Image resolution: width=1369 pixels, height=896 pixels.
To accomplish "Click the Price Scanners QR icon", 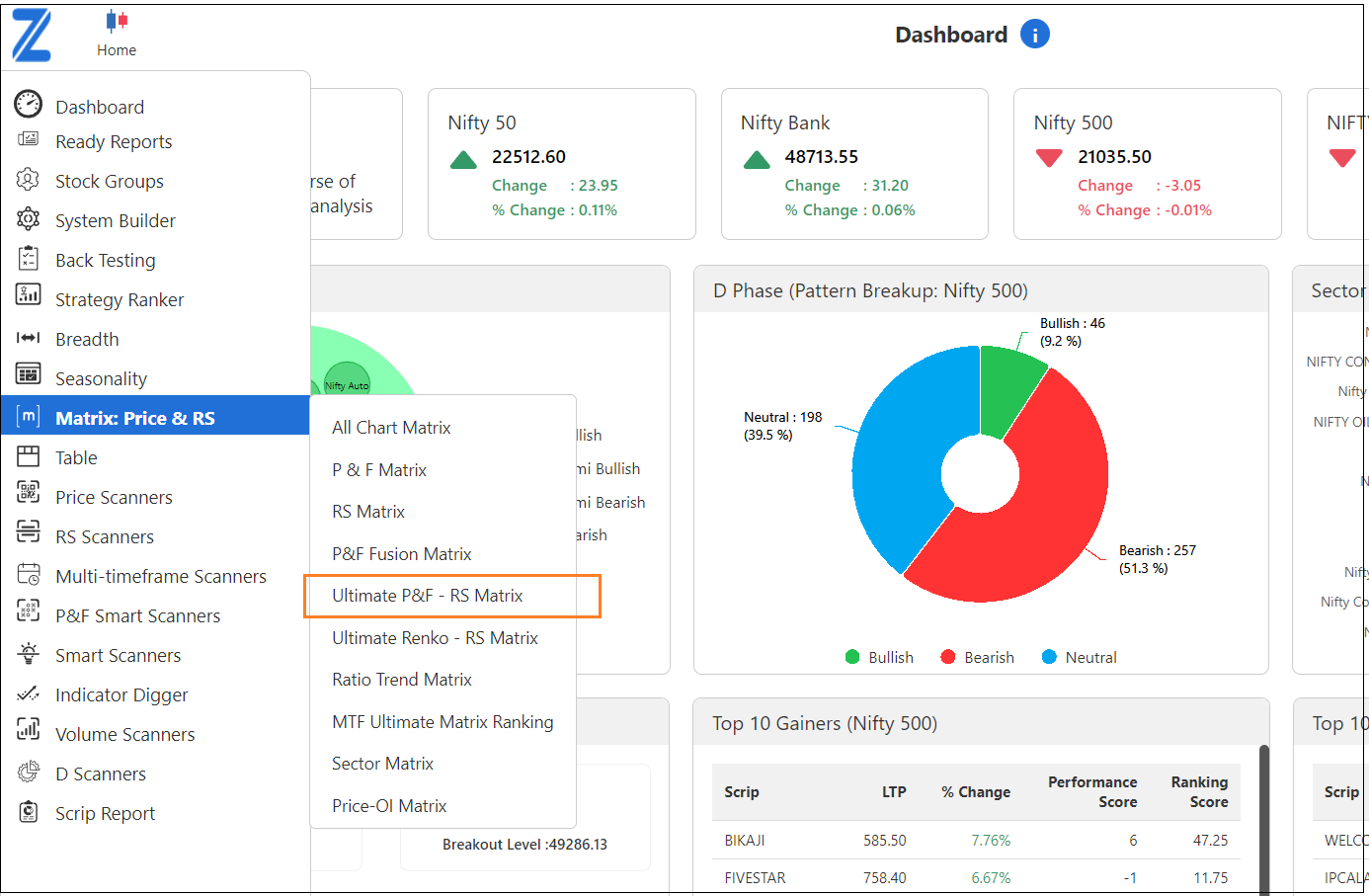I will (x=29, y=491).
